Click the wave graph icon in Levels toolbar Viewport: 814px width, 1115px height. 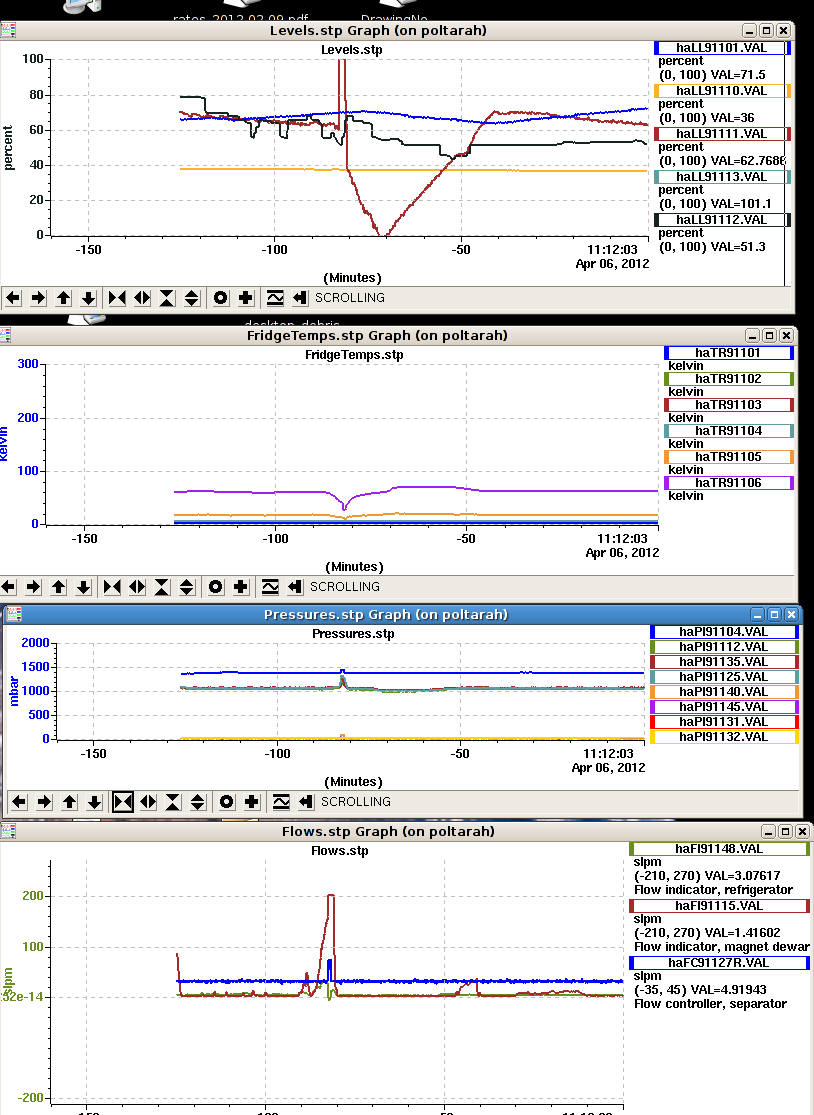point(275,298)
